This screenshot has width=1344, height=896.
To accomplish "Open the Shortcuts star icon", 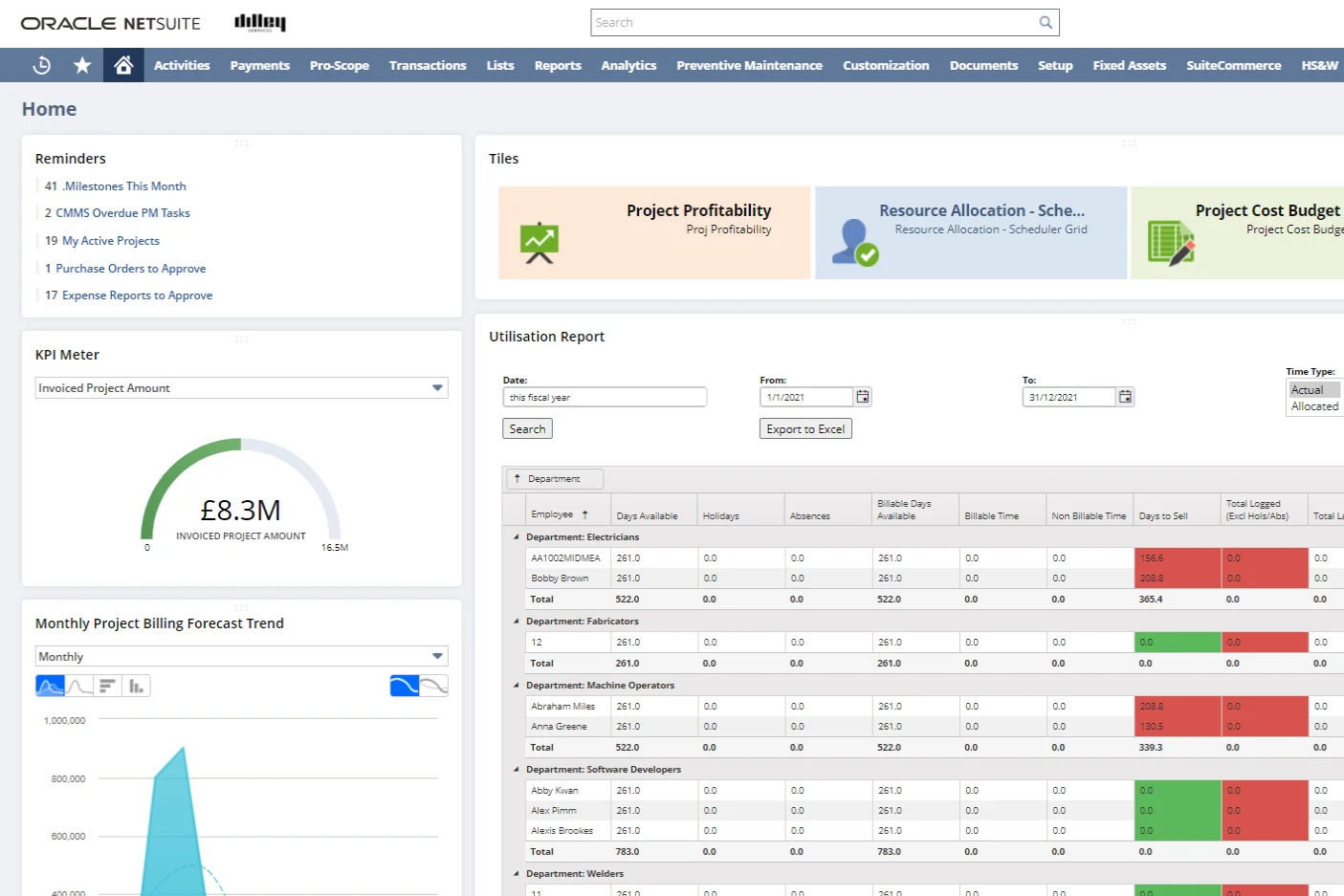I will [x=82, y=65].
